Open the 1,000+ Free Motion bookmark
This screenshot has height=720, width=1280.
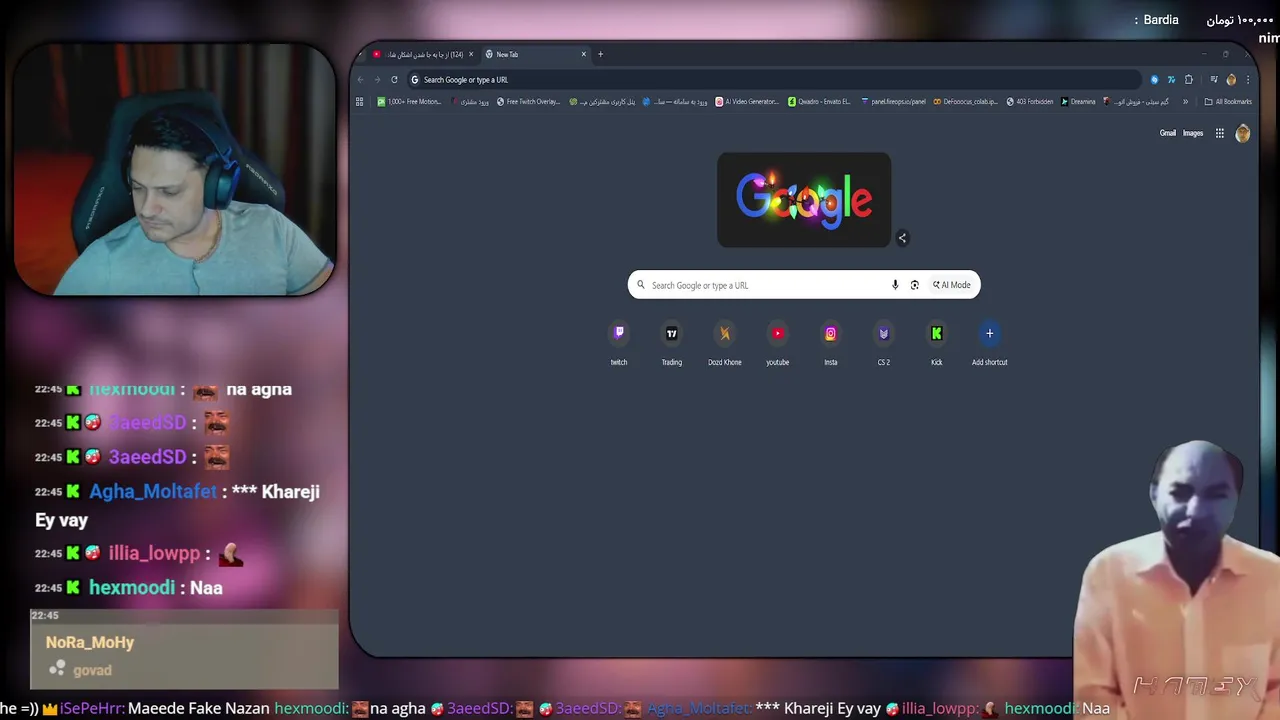click(410, 101)
